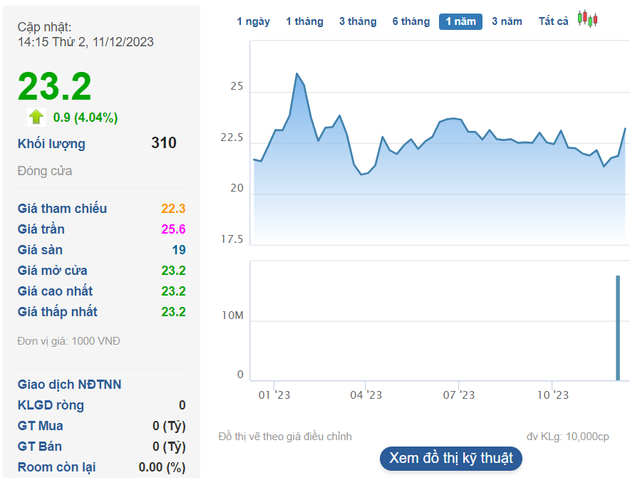Click the 'Giá cao nhất' label
640x485 pixels.
point(55,291)
